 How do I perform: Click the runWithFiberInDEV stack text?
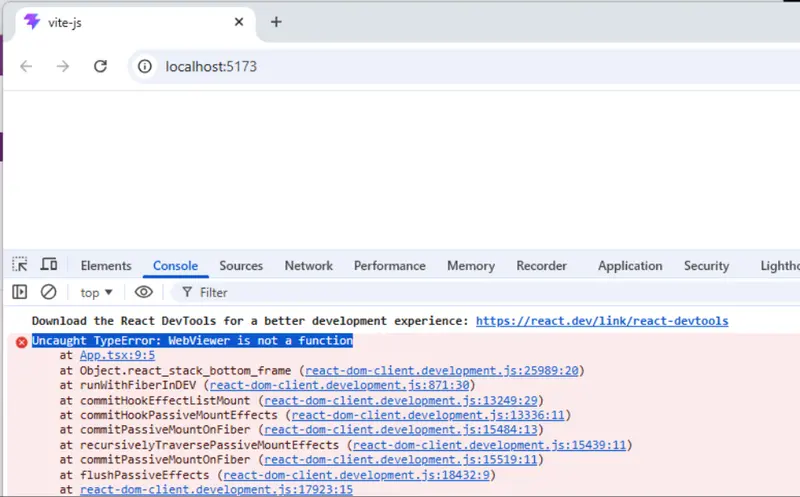click(x=138, y=385)
